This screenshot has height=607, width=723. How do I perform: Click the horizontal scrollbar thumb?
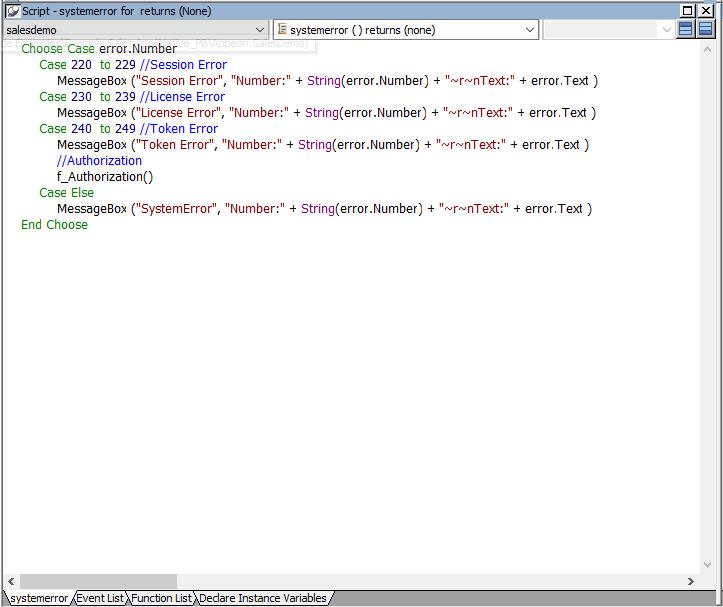tap(98, 581)
